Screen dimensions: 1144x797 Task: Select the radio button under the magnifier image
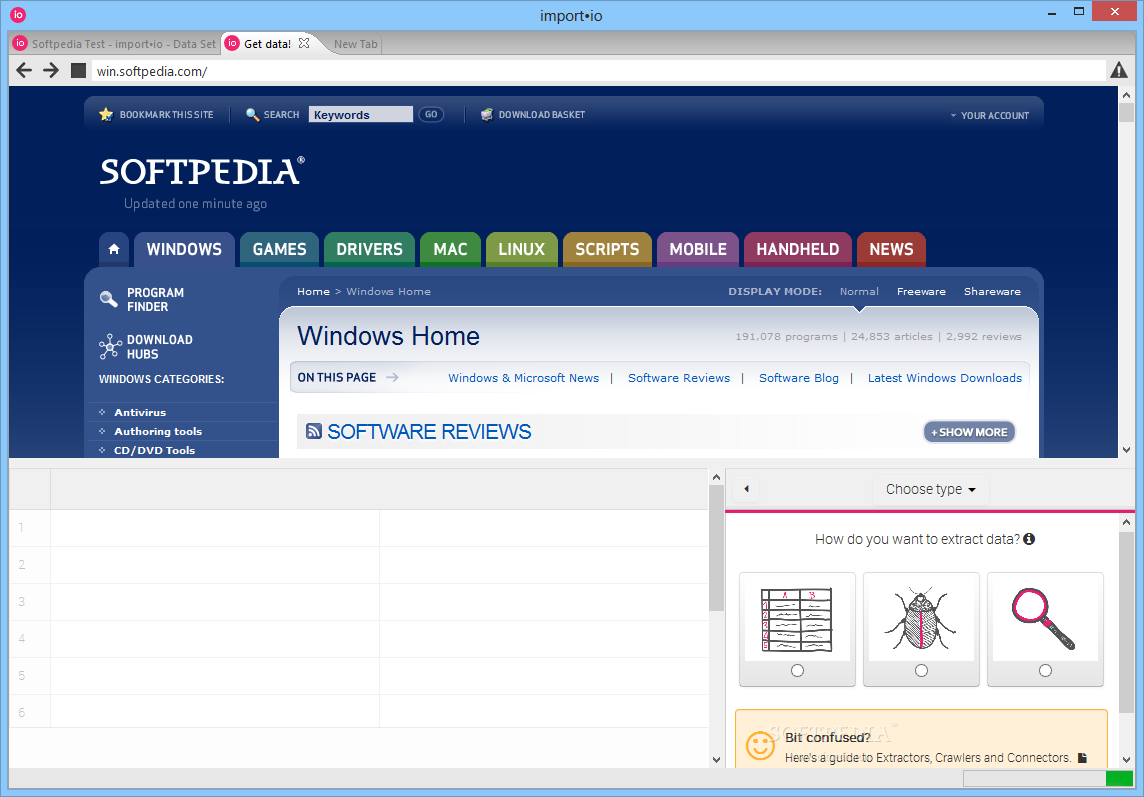(x=1046, y=671)
